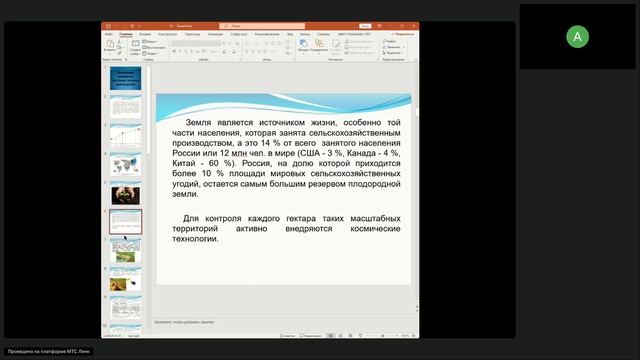This screenshot has height=360, width=640.
Task: Select slide 4 thumbnail with world map
Action: pos(125,164)
